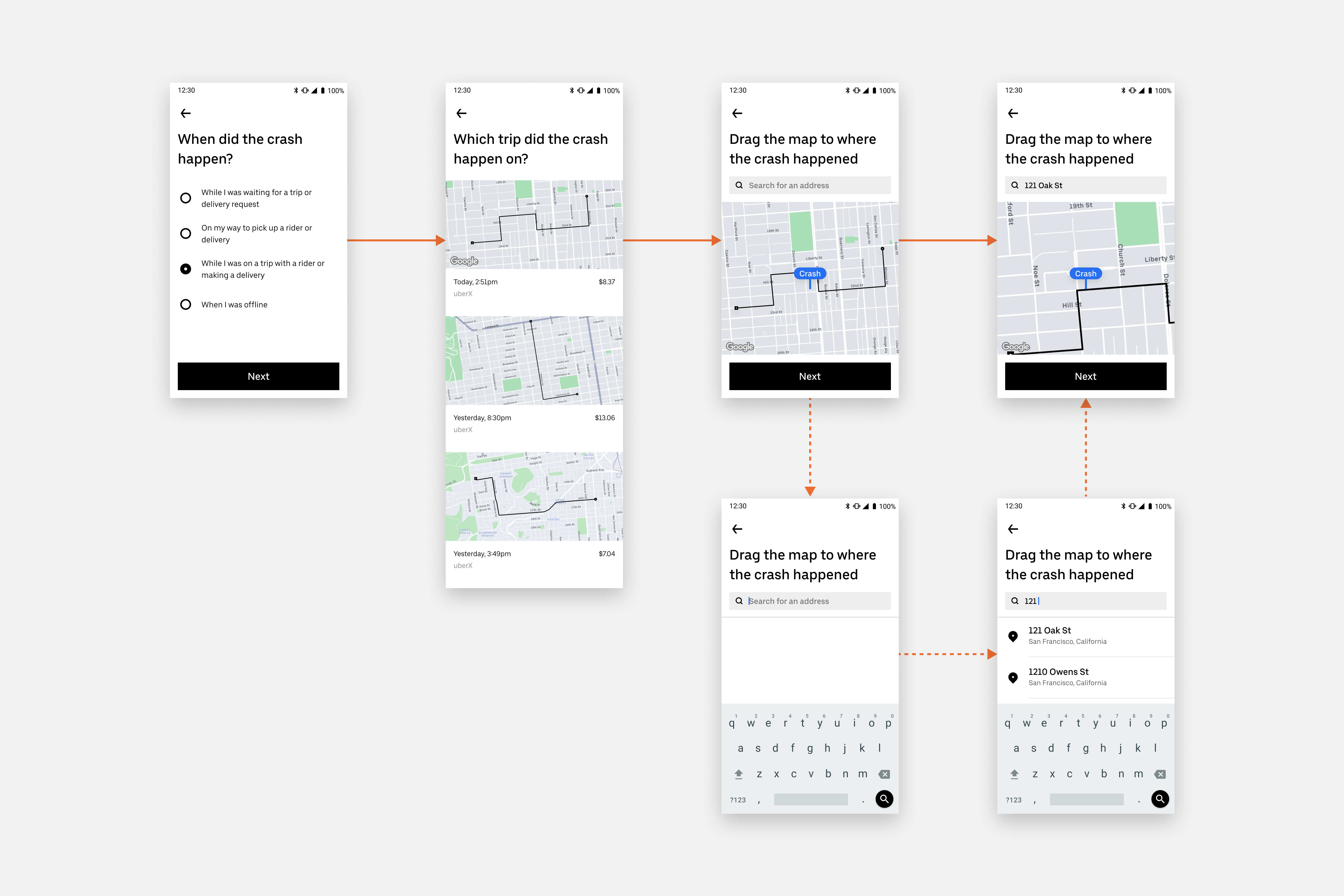Tap the Crash pin on the zoomed-out map
The height and width of the screenshot is (896, 1344).
[x=810, y=274]
